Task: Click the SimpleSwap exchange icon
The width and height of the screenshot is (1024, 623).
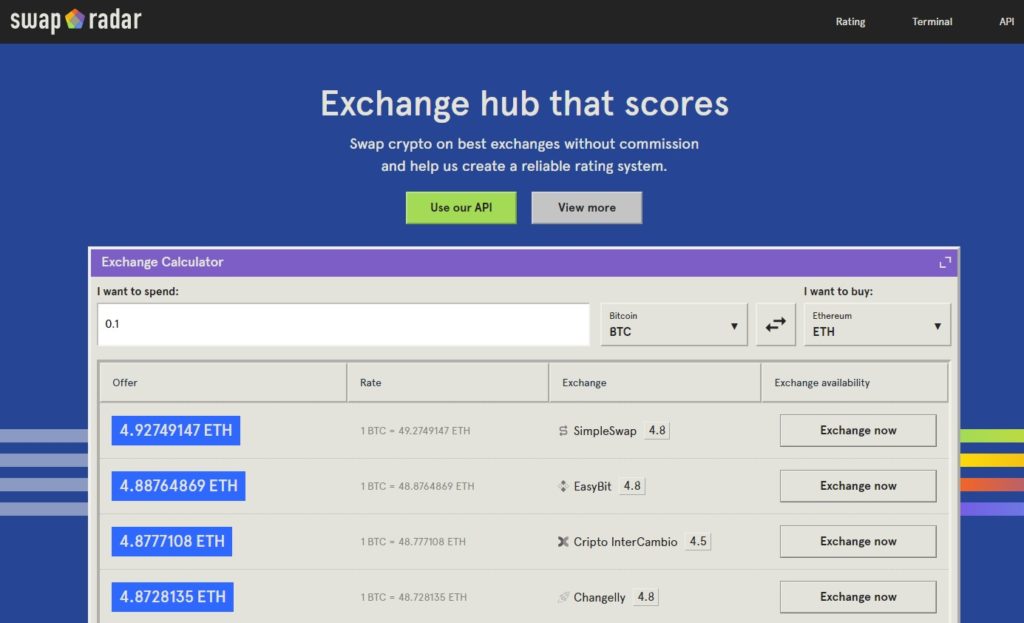Action: pos(563,431)
